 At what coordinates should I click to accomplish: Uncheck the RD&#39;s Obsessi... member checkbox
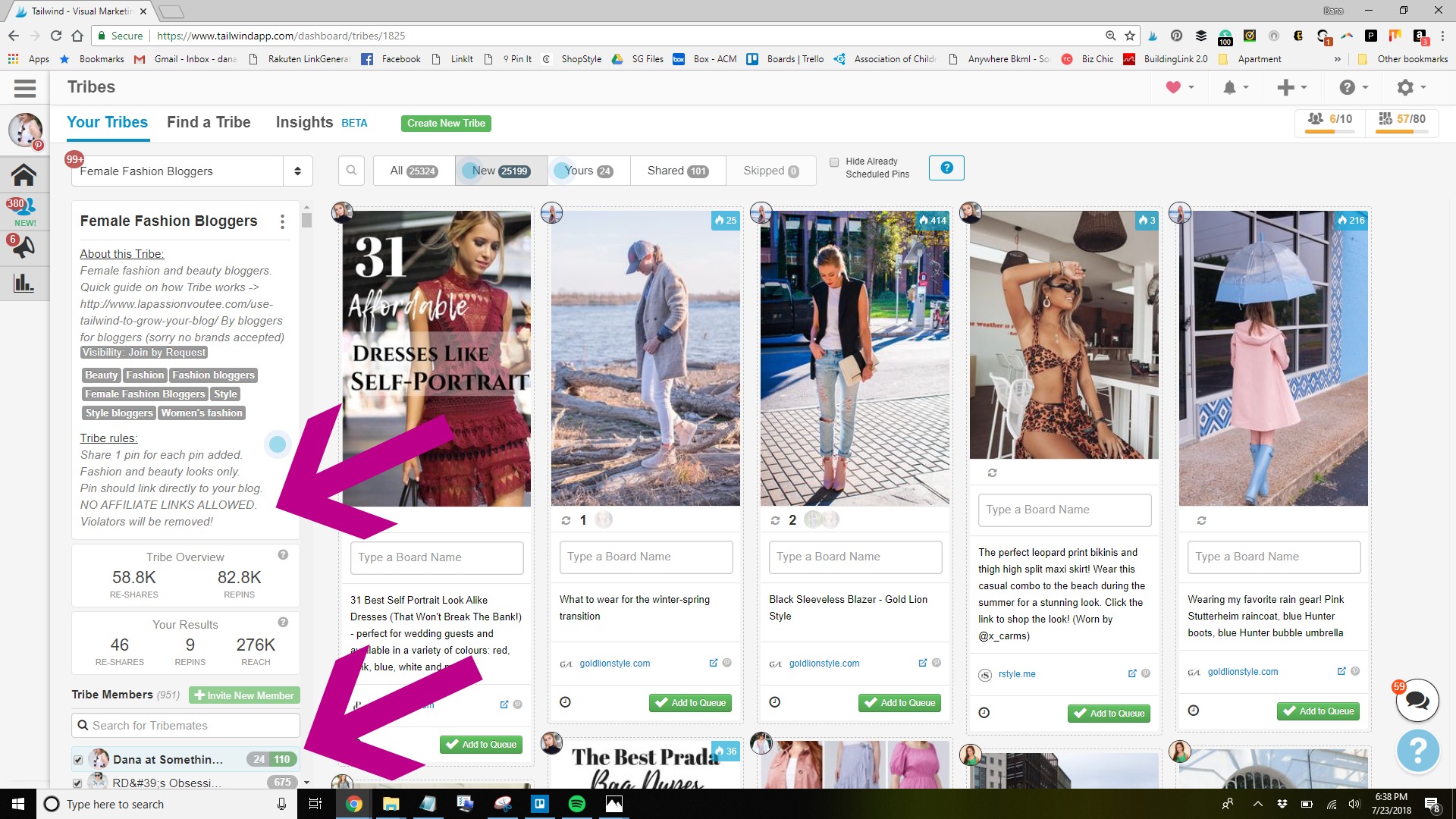pos(78,783)
